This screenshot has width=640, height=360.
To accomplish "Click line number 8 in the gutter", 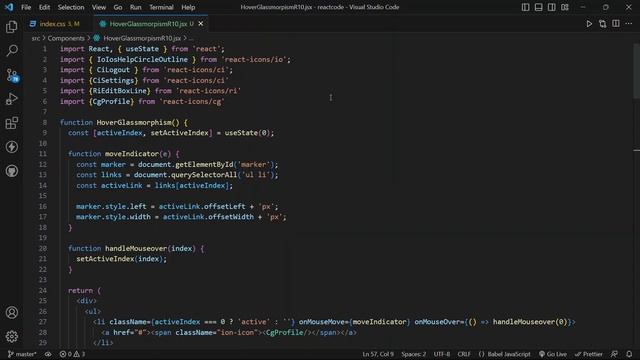I will pos(44,122).
